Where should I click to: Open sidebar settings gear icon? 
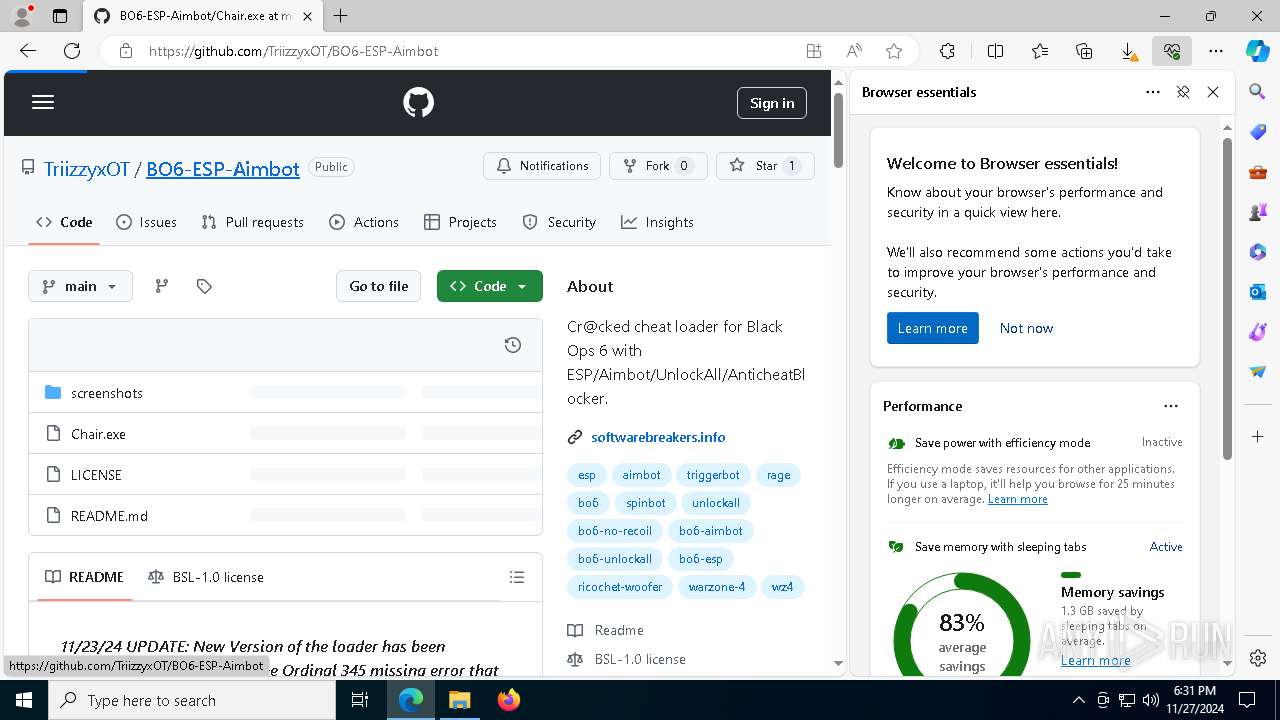1258,658
